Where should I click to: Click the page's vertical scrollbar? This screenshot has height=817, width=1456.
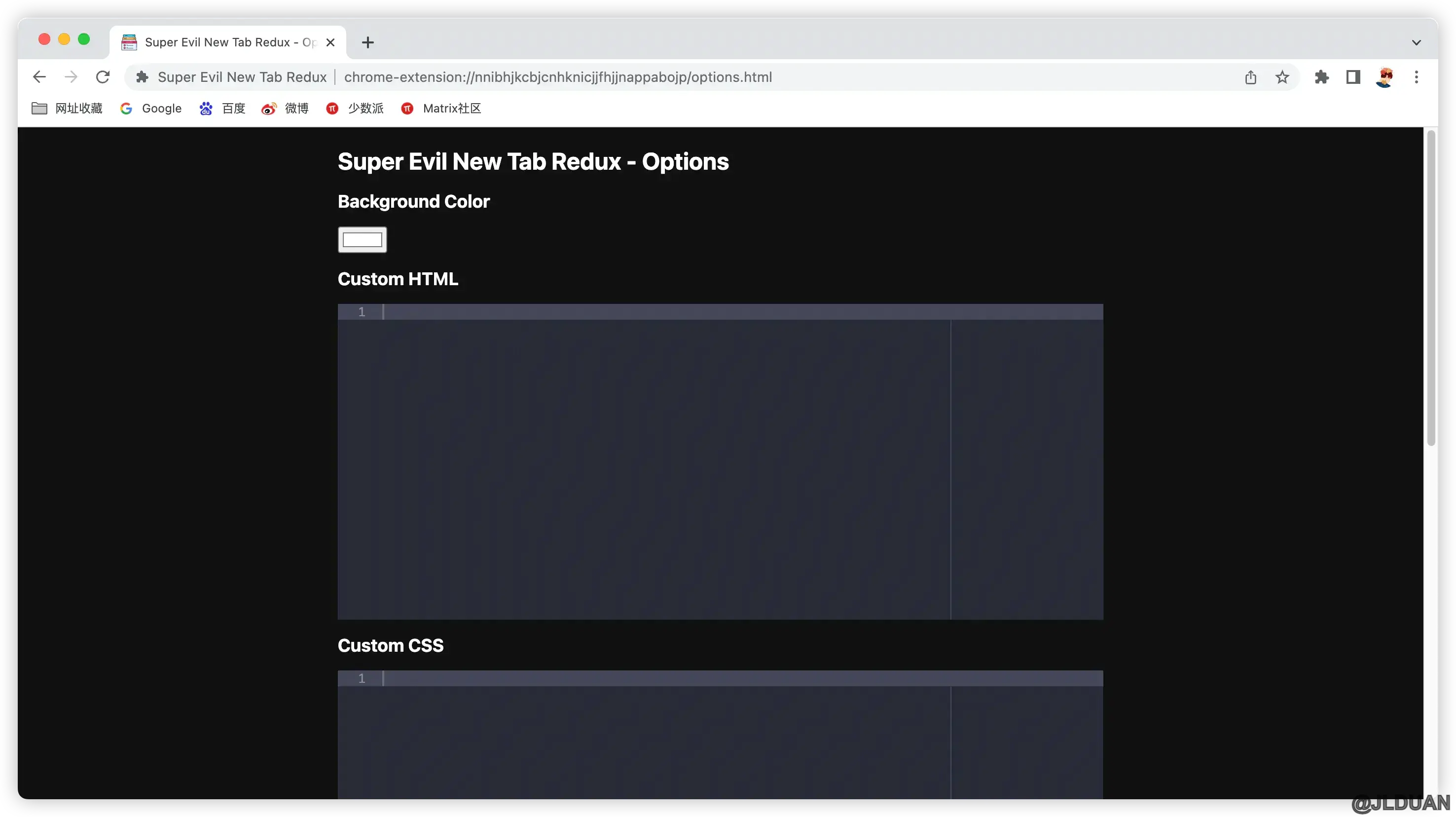(1430, 288)
